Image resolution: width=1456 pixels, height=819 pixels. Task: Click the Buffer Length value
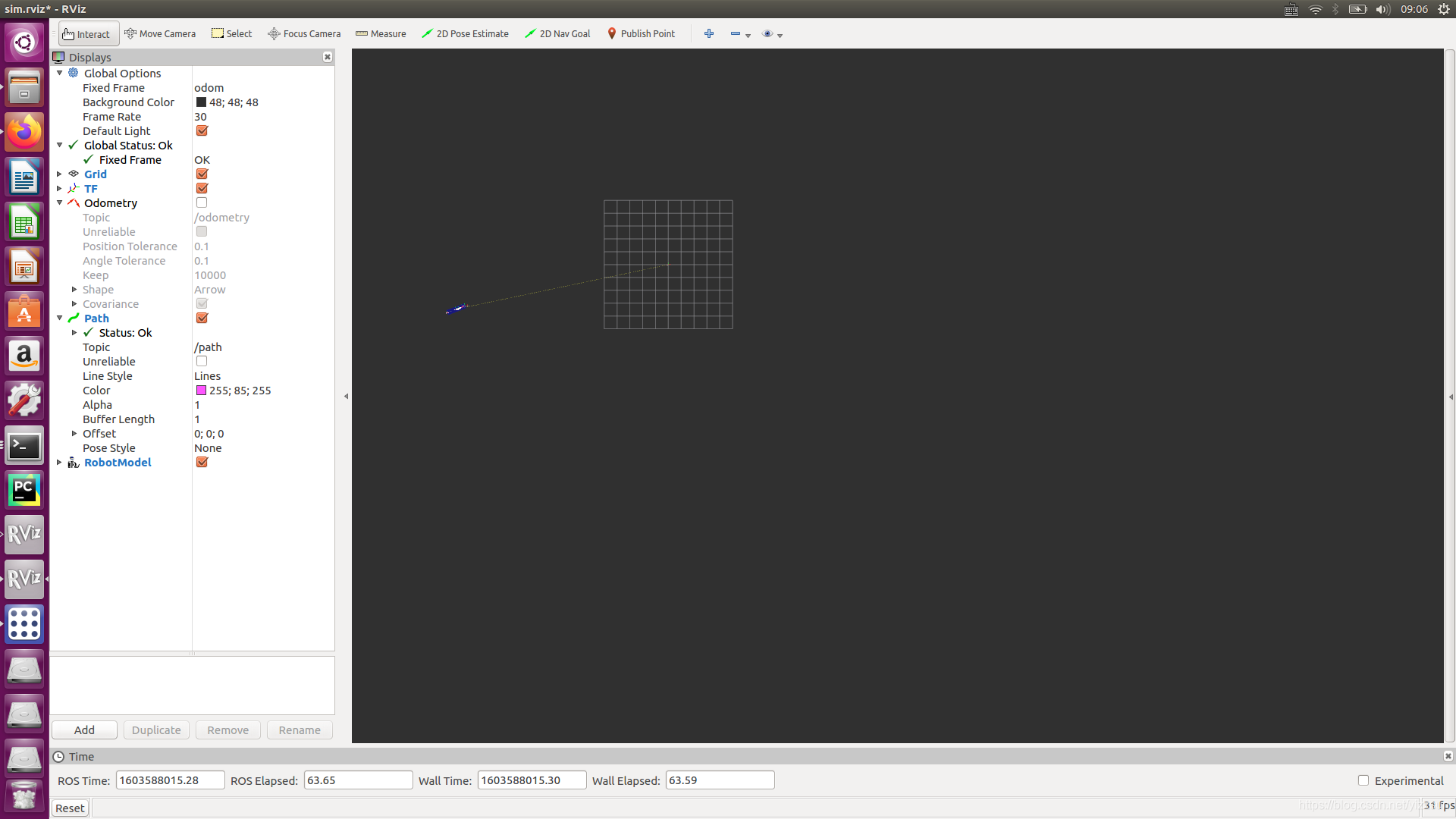(197, 419)
